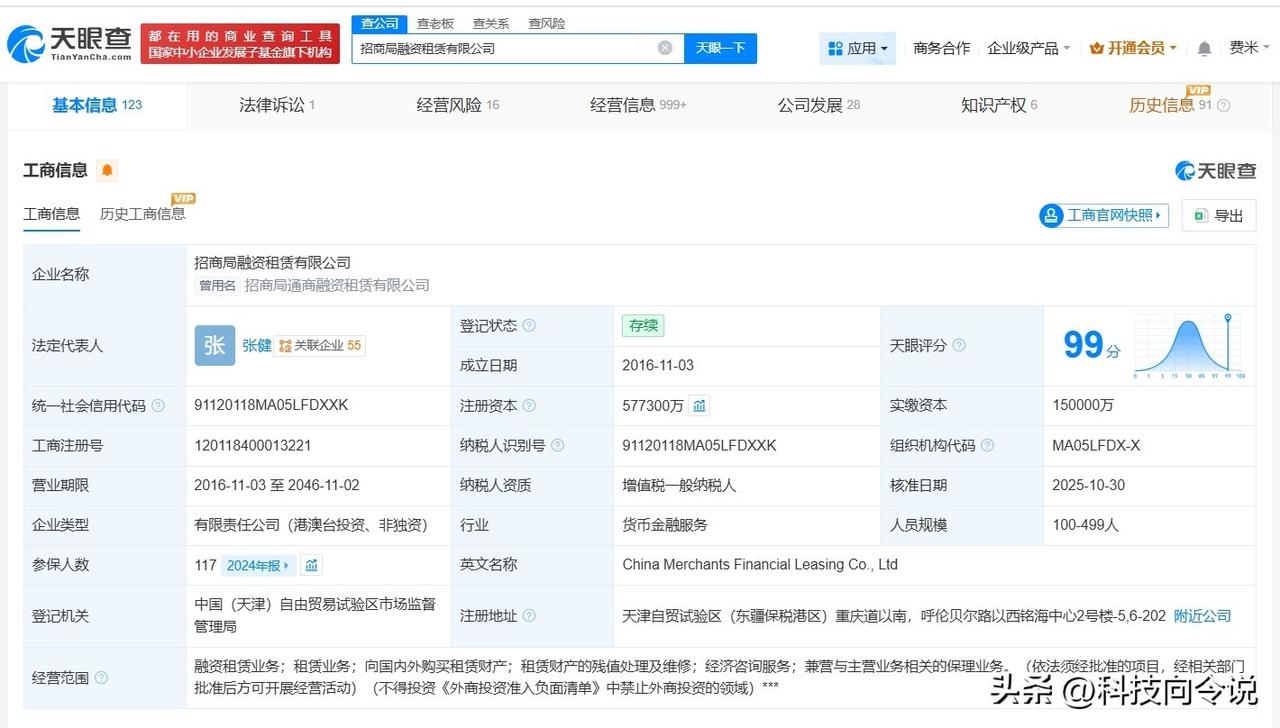
Task: Click the 人员规模 value 100-499人
Action: coord(1085,525)
